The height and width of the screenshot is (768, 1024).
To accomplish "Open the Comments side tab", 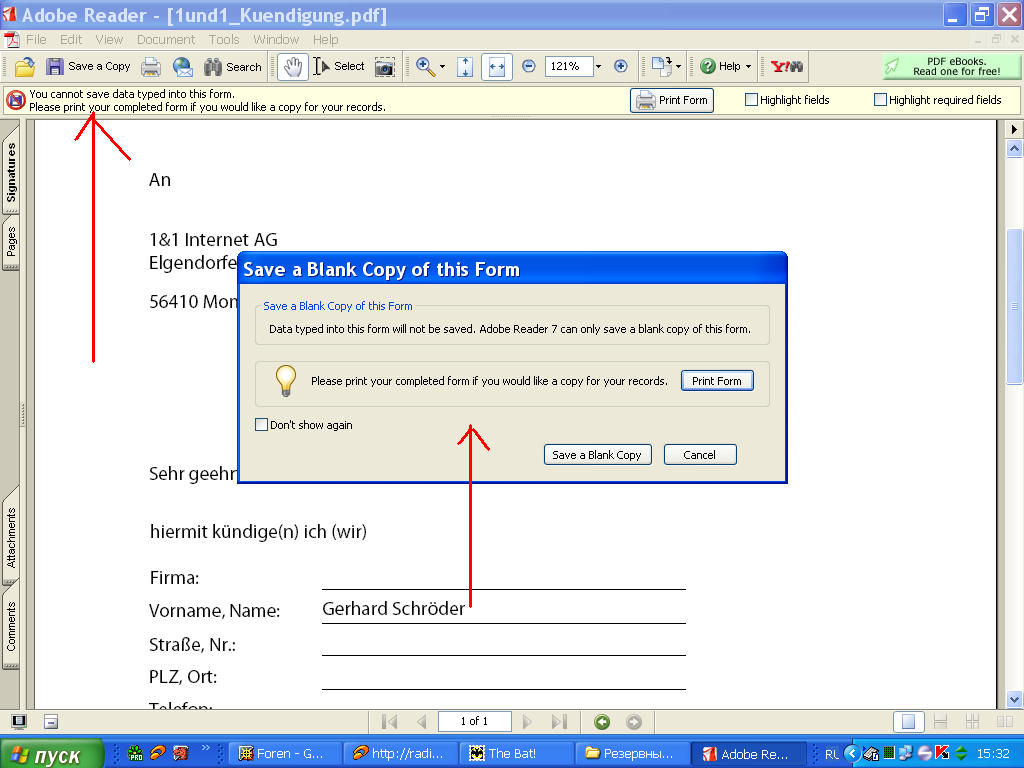I will (x=11, y=627).
